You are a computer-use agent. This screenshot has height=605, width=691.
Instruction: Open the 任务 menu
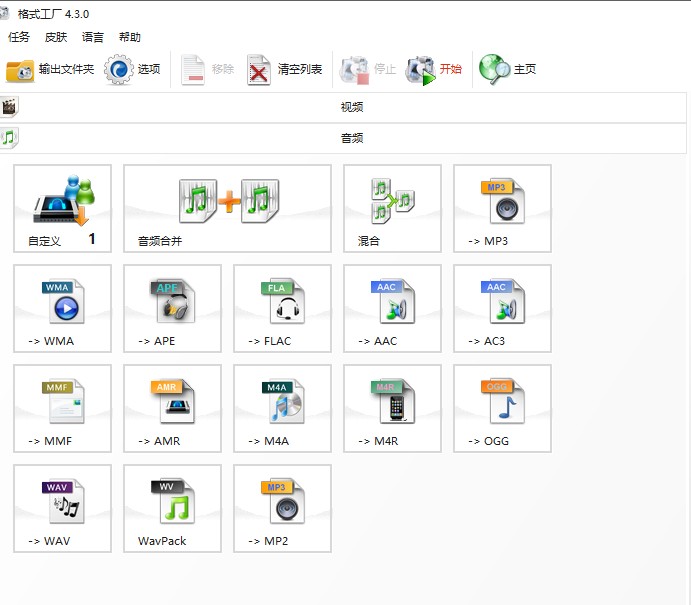click(x=19, y=37)
